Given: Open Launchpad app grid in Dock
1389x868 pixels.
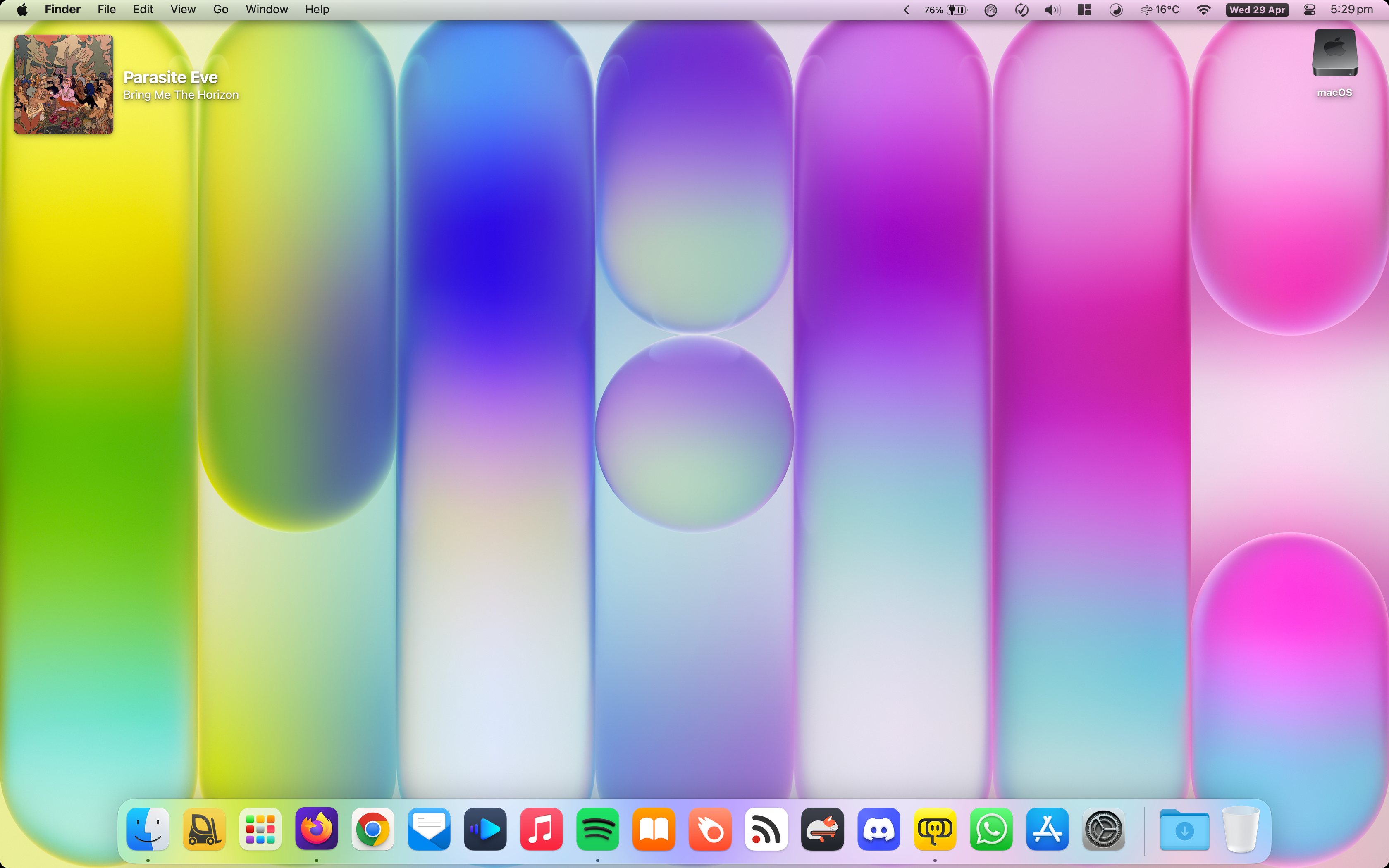Looking at the screenshot, I should (260, 830).
